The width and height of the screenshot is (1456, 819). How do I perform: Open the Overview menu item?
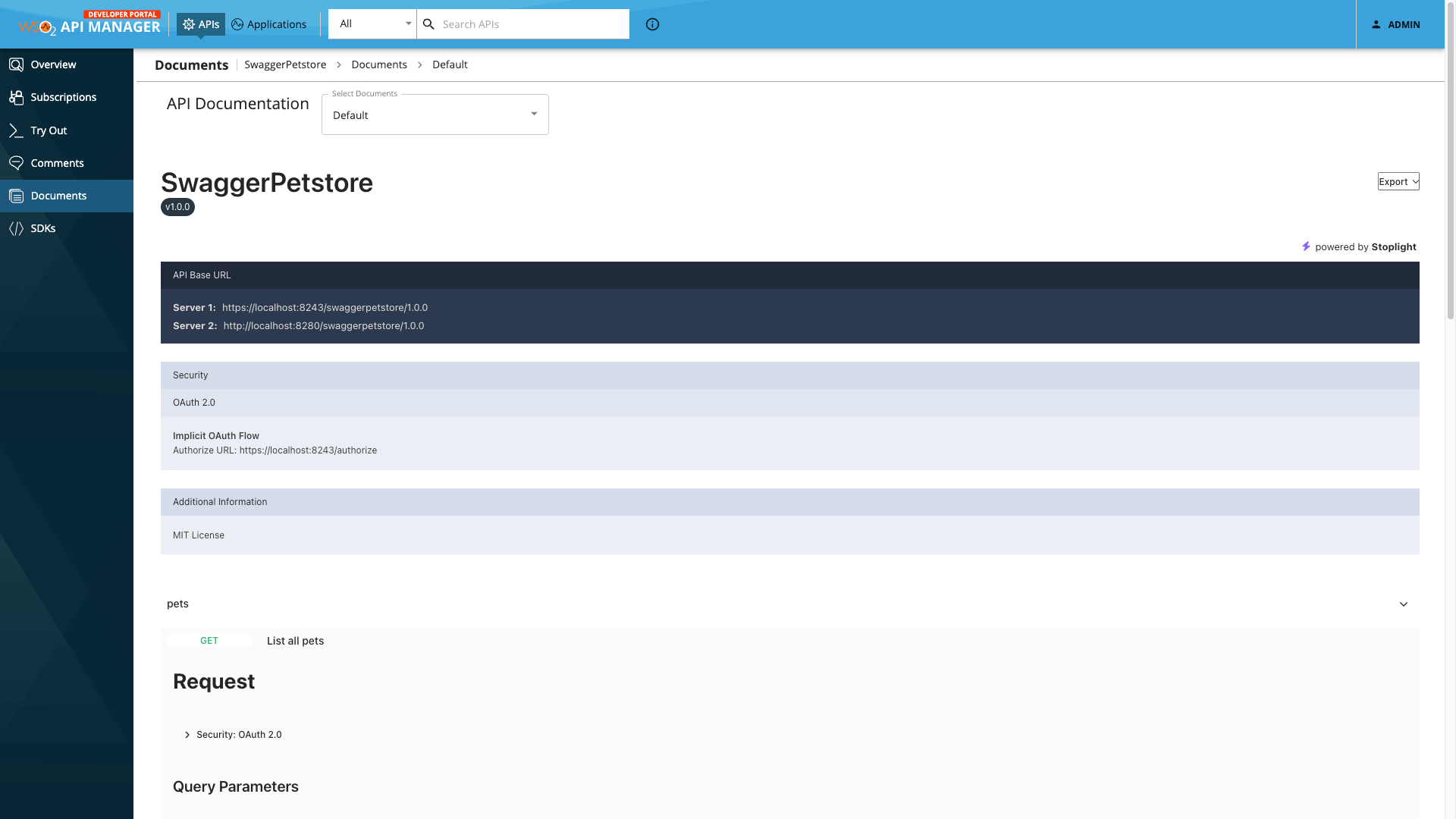[67, 64]
